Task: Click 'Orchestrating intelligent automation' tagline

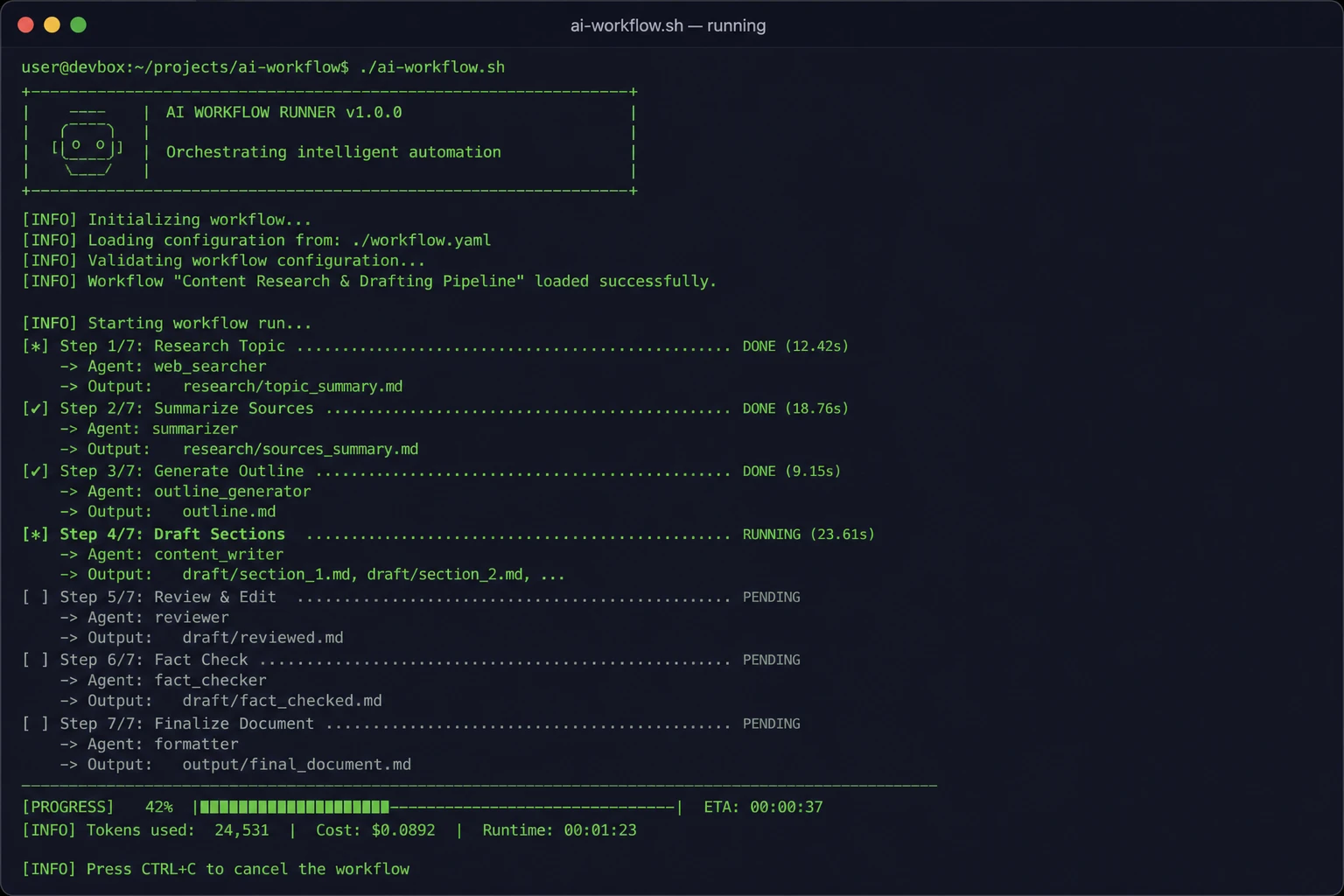Action: pos(333,152)
